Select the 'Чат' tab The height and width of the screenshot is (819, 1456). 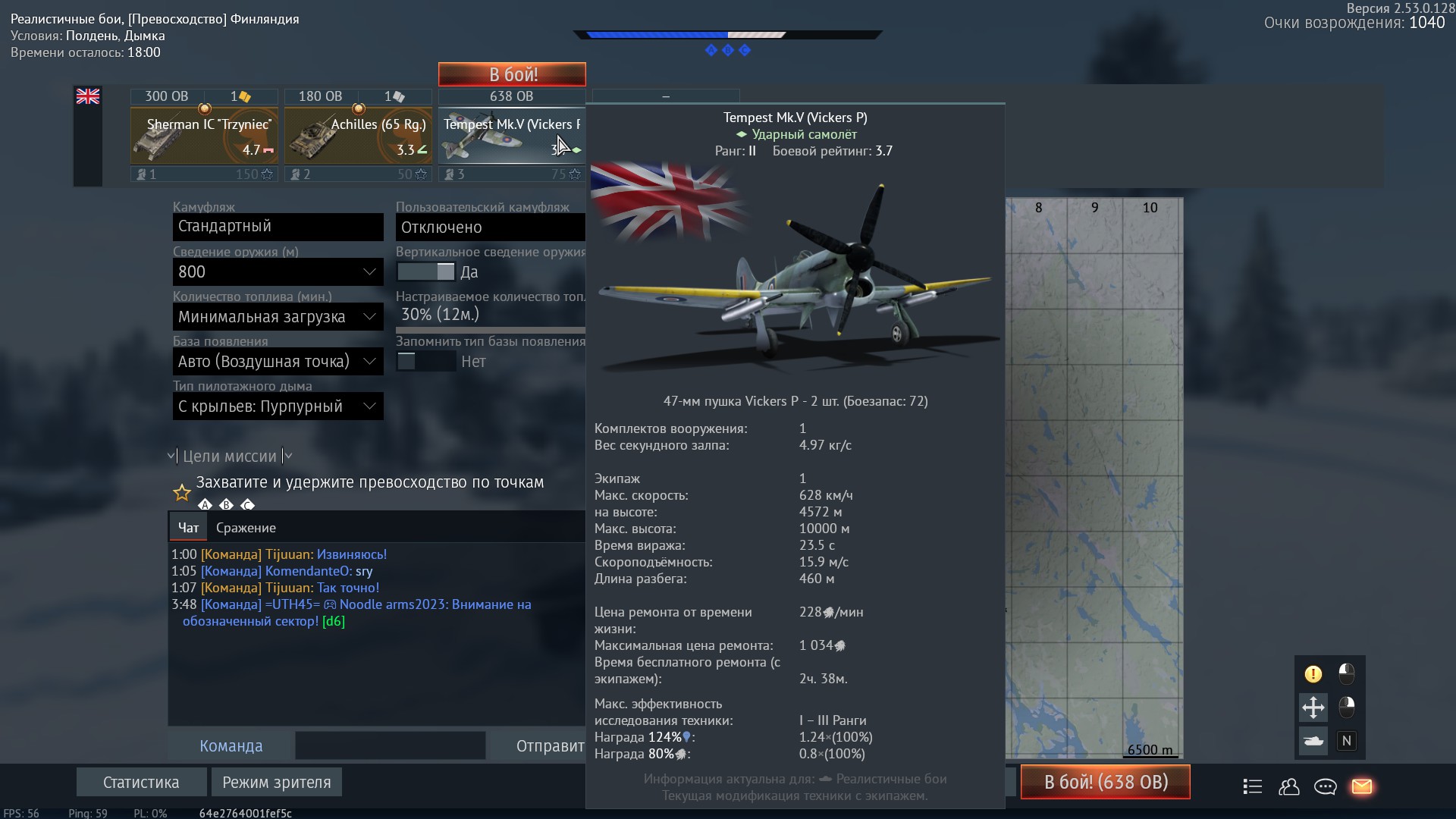188,528
